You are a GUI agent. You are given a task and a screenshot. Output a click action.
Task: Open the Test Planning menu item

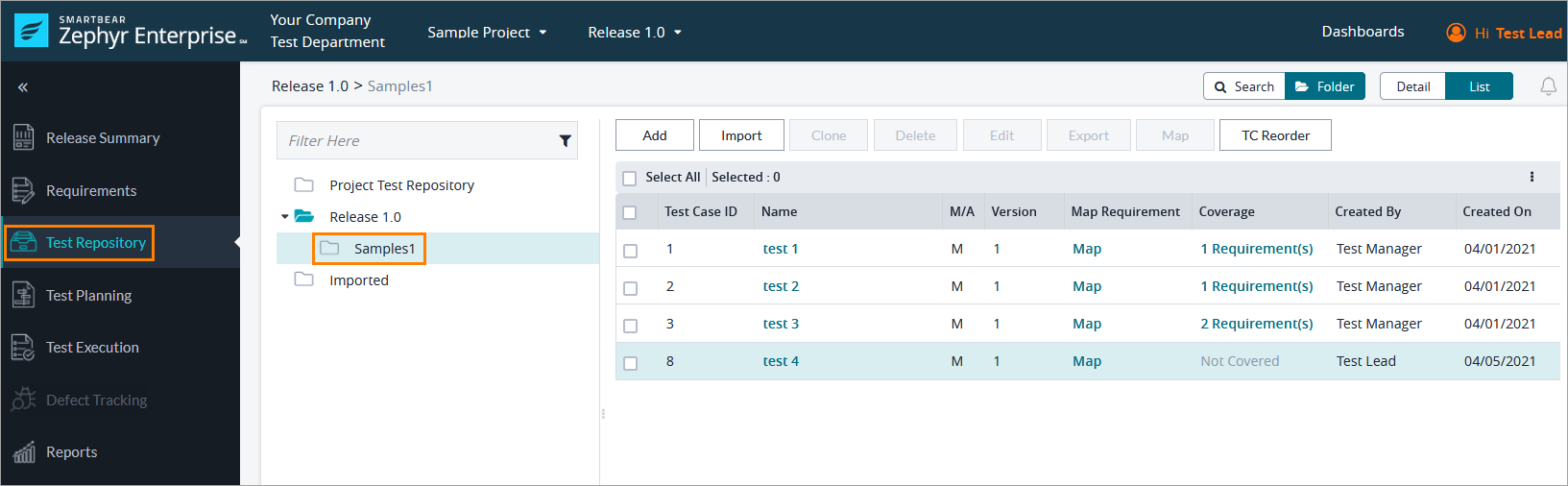point(88,296)
